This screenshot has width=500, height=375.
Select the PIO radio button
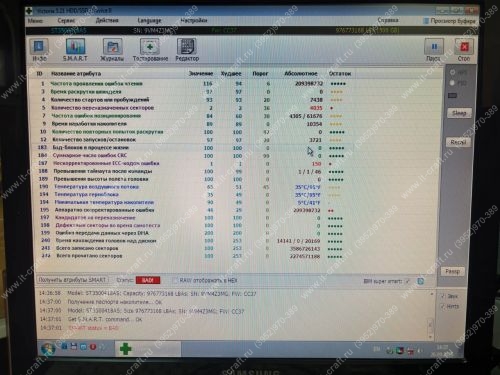click(x=453, y=83)
